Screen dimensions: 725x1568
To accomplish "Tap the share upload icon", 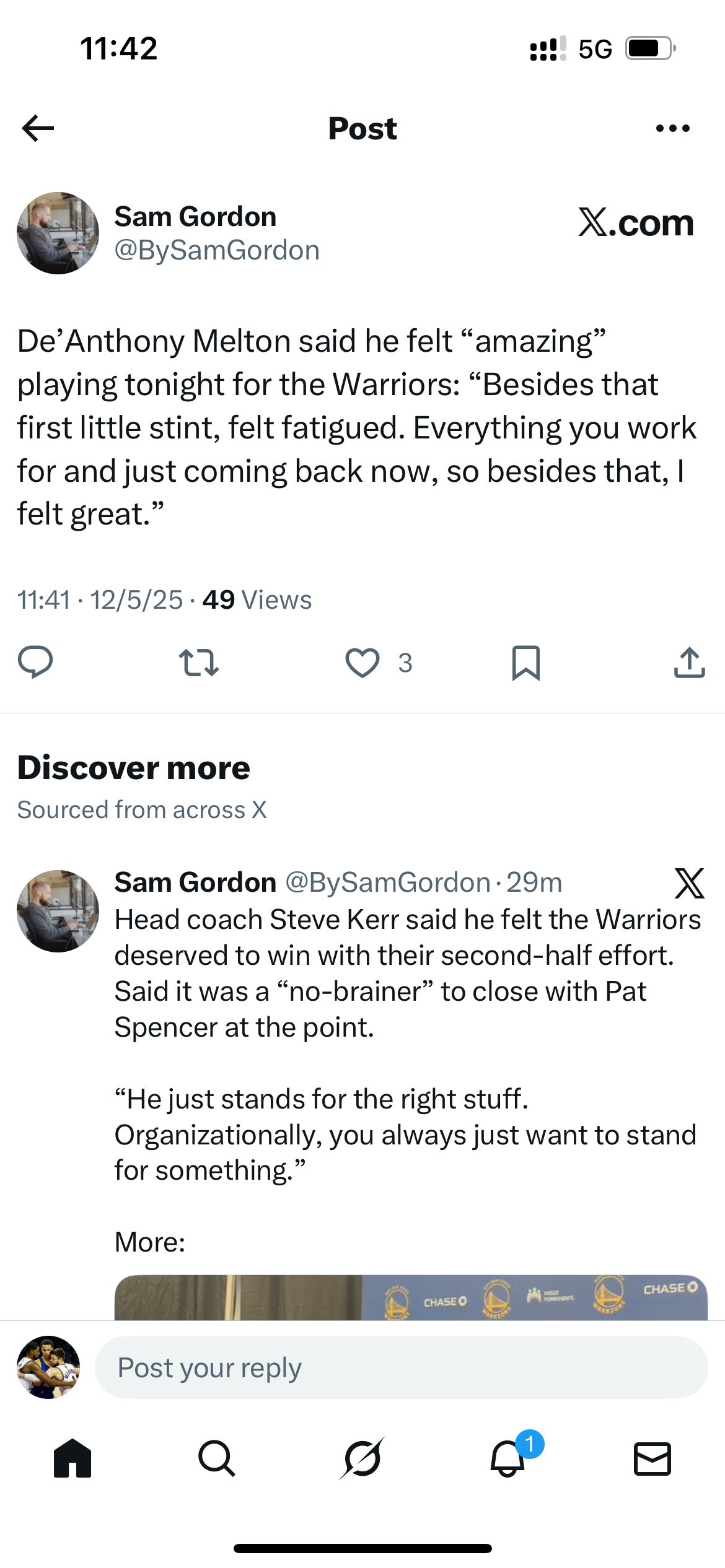I will [x=689, y=663].
